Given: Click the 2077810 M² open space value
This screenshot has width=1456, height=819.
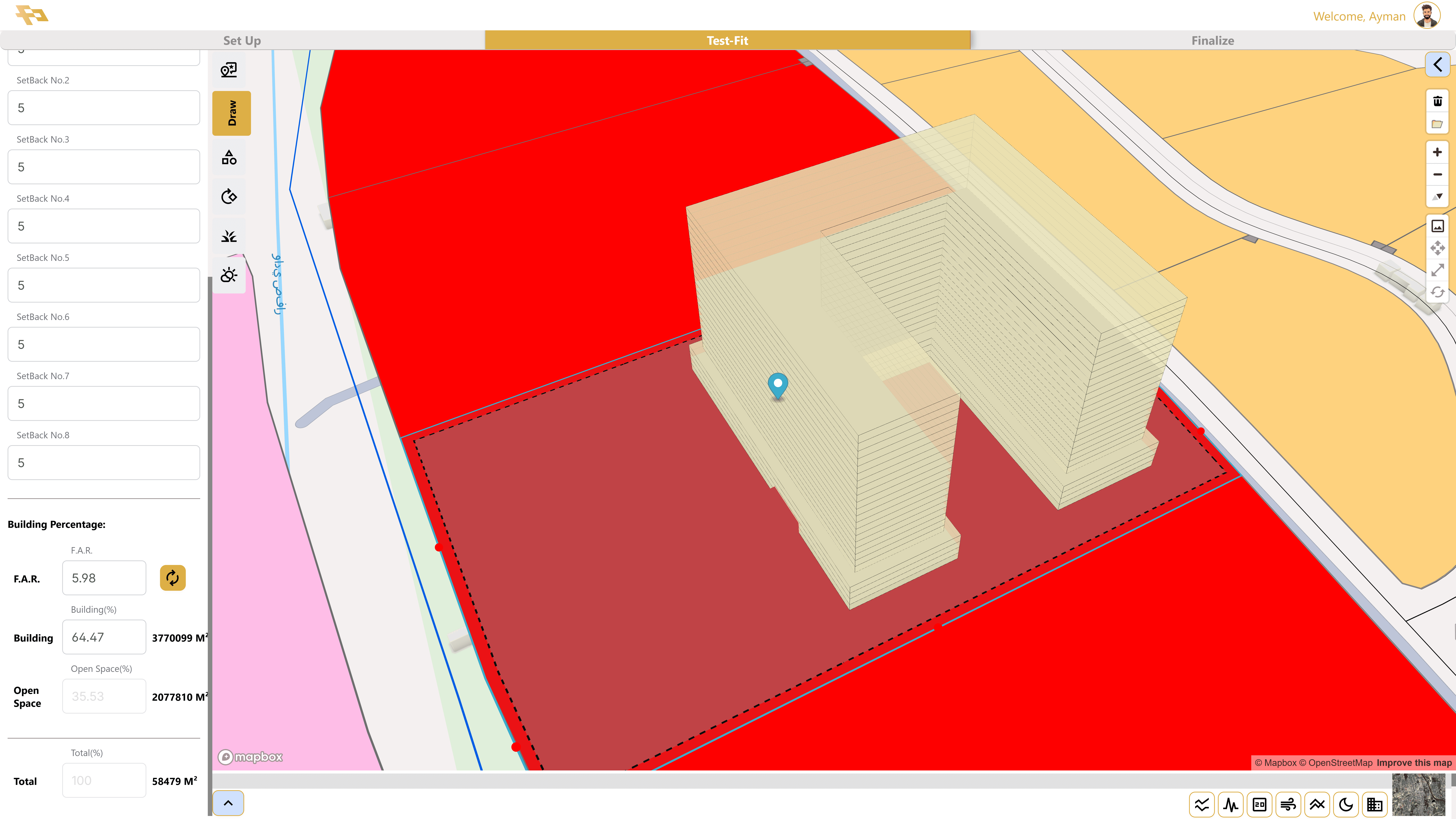Looking at the screenshot, I should (x=180, y=697).
